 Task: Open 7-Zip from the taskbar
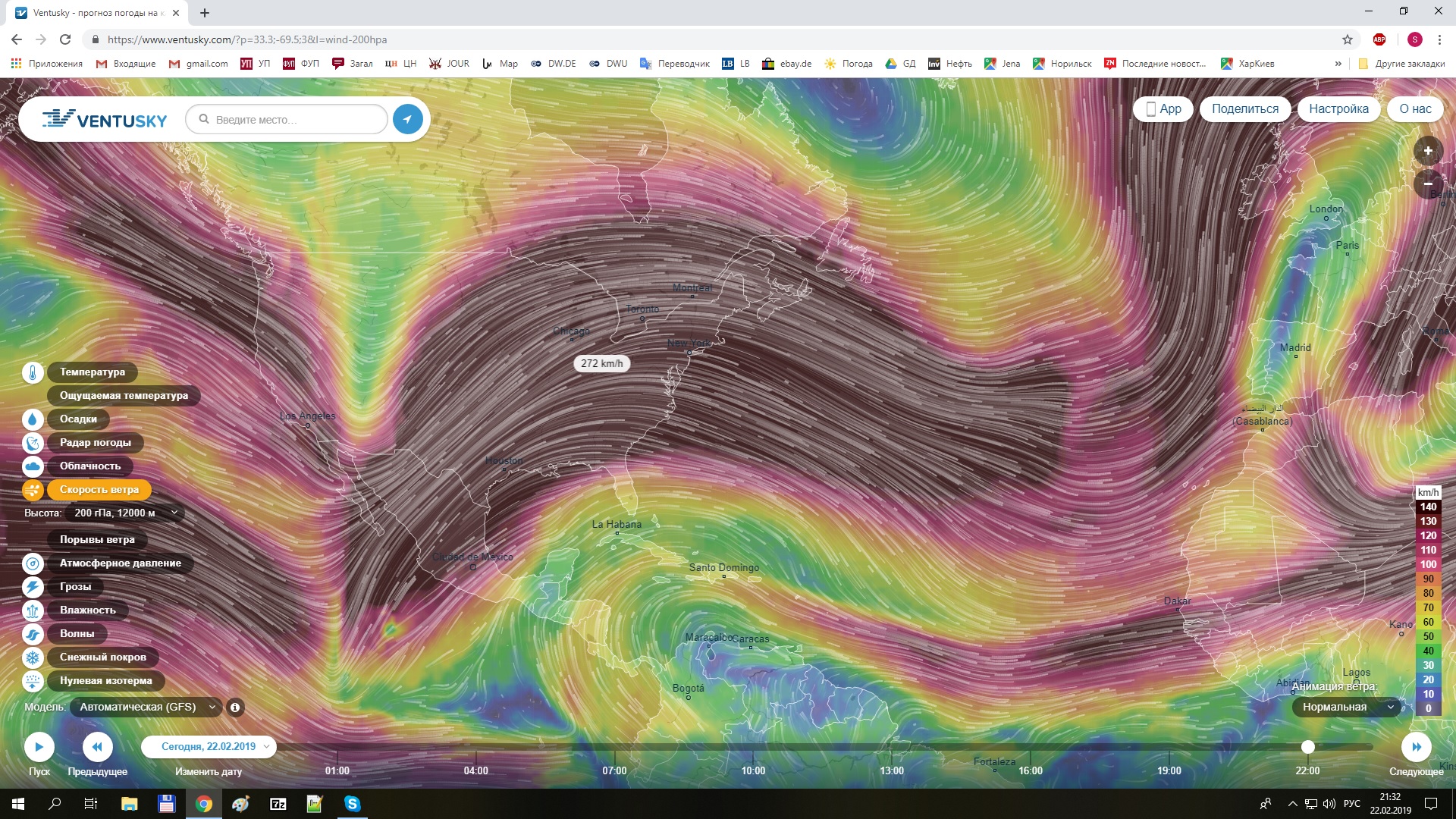pos(278,804)
